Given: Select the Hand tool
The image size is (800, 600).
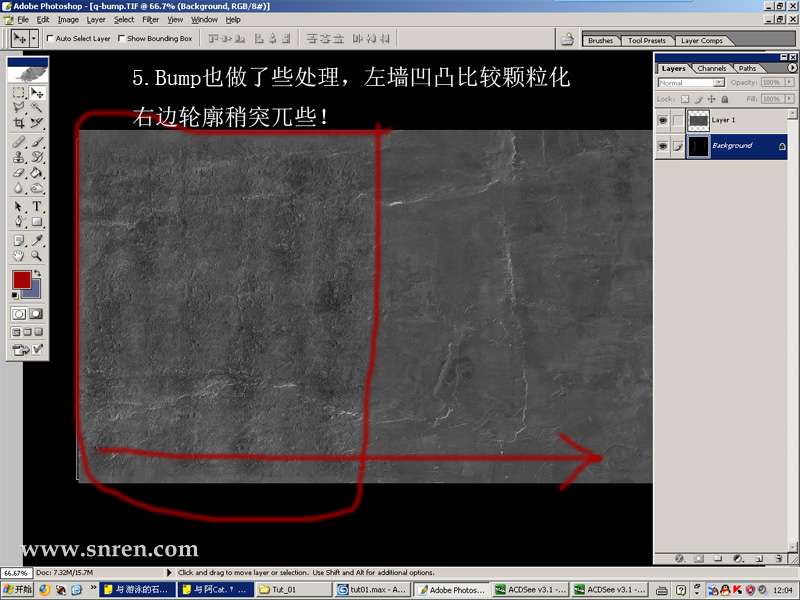Looking at the screenshot, I should tap(19, 255).
